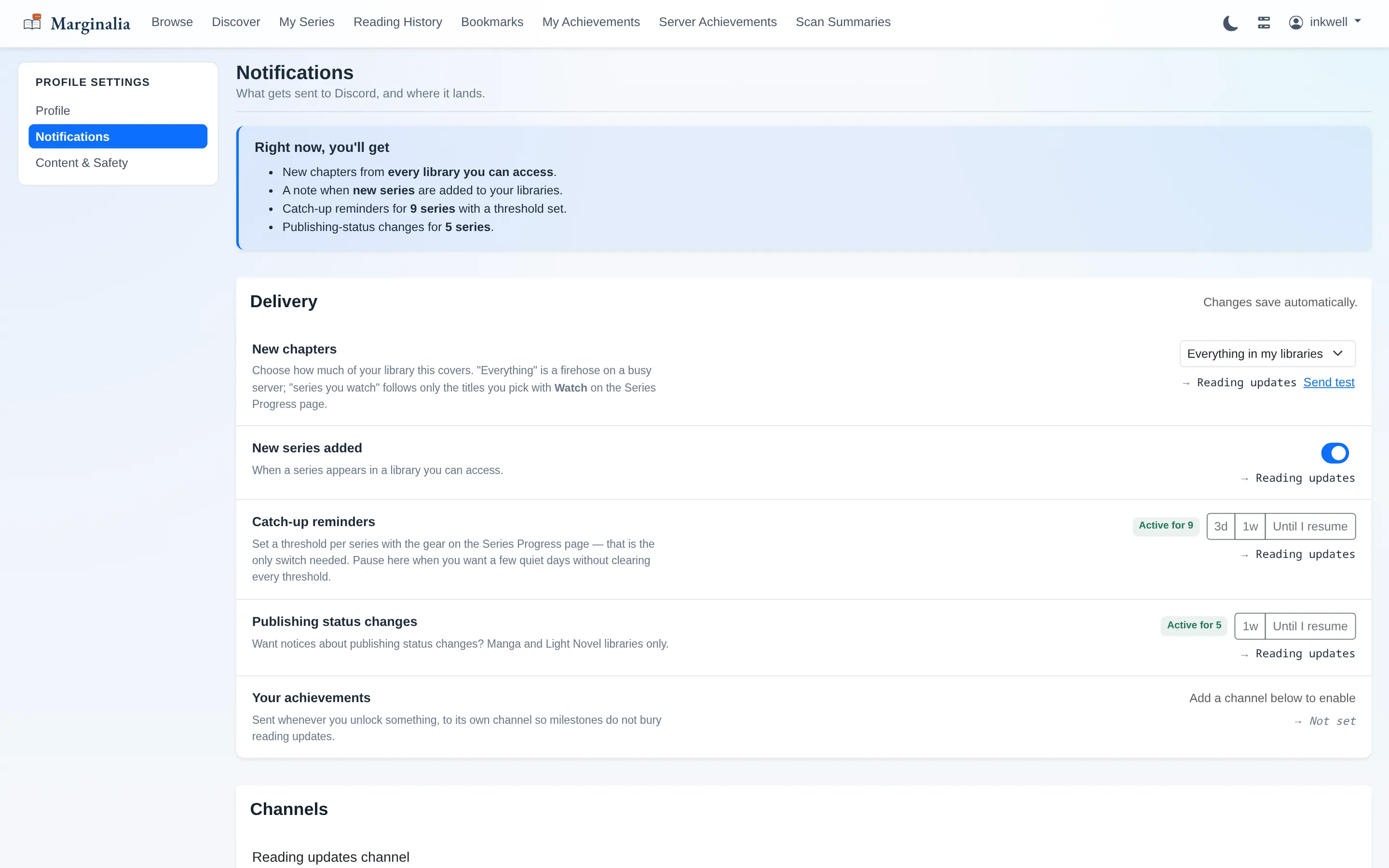The image size is (1389, 868).
Task: Pause publishing status changes for 1w
Action: (x=1250, y=626)
